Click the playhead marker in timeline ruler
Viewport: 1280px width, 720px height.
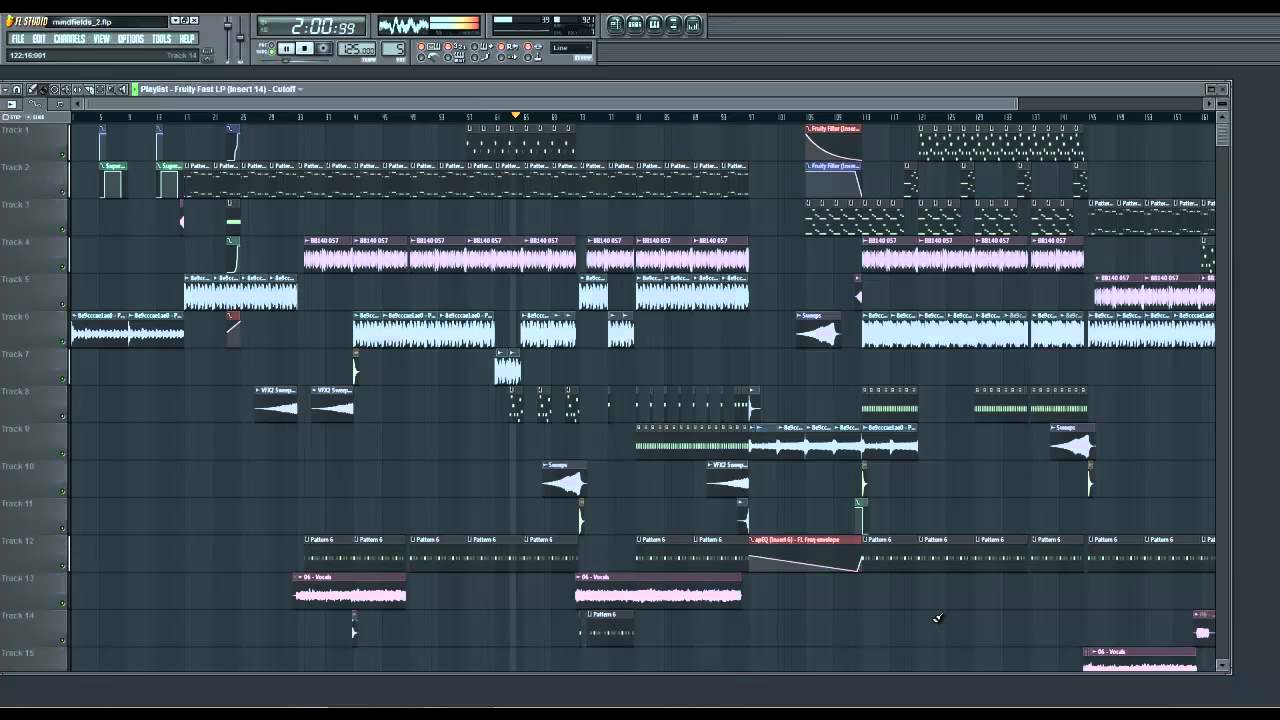click(x=516, y=115)
